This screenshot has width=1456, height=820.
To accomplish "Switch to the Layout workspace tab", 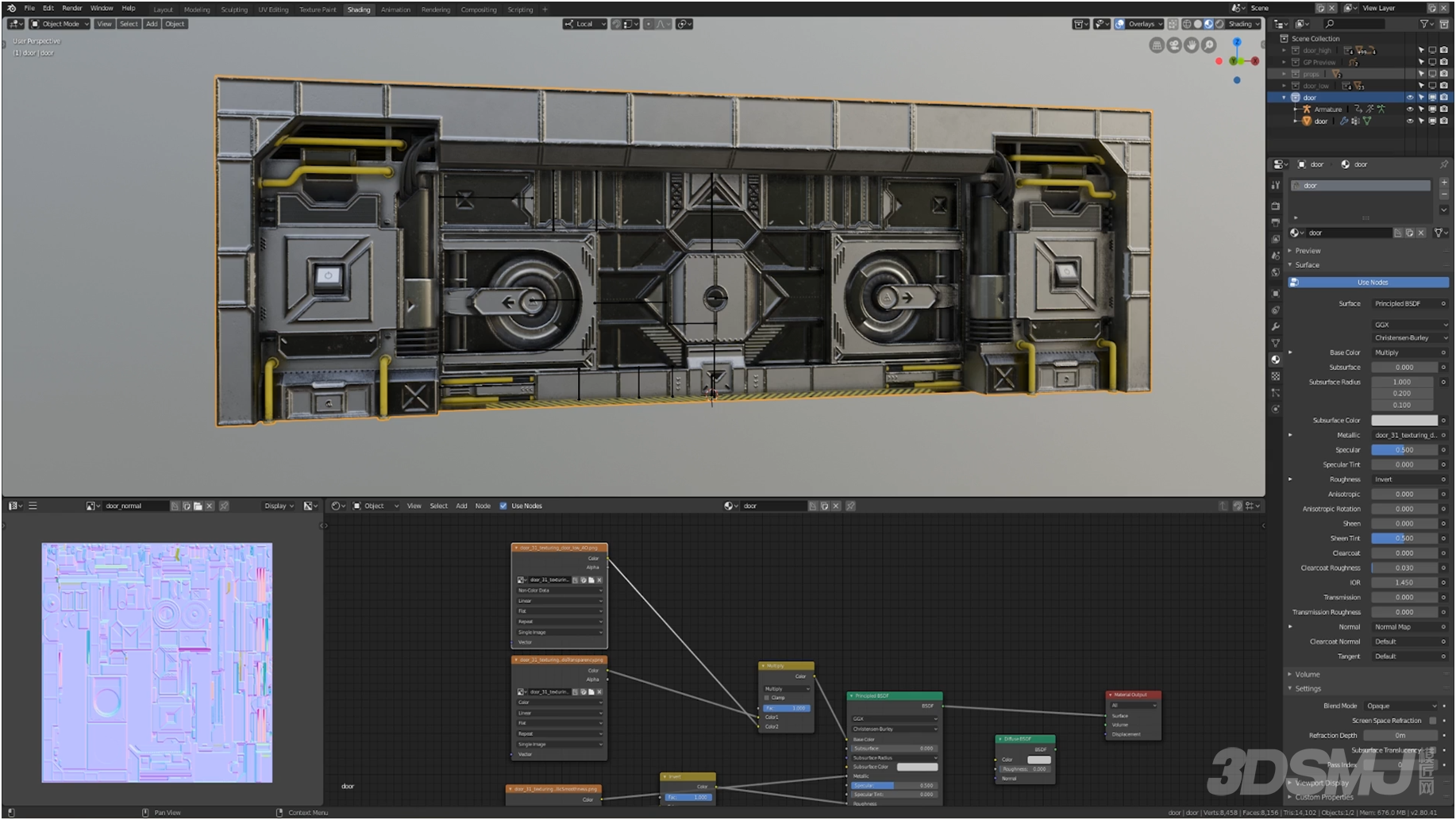I will [x=163, y=10].
